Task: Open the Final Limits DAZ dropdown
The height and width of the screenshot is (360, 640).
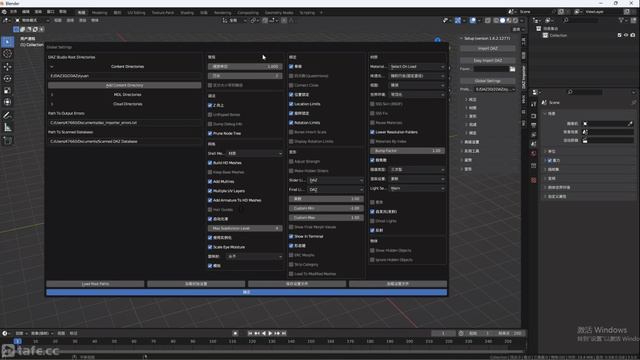Action: tap(336, 189)
